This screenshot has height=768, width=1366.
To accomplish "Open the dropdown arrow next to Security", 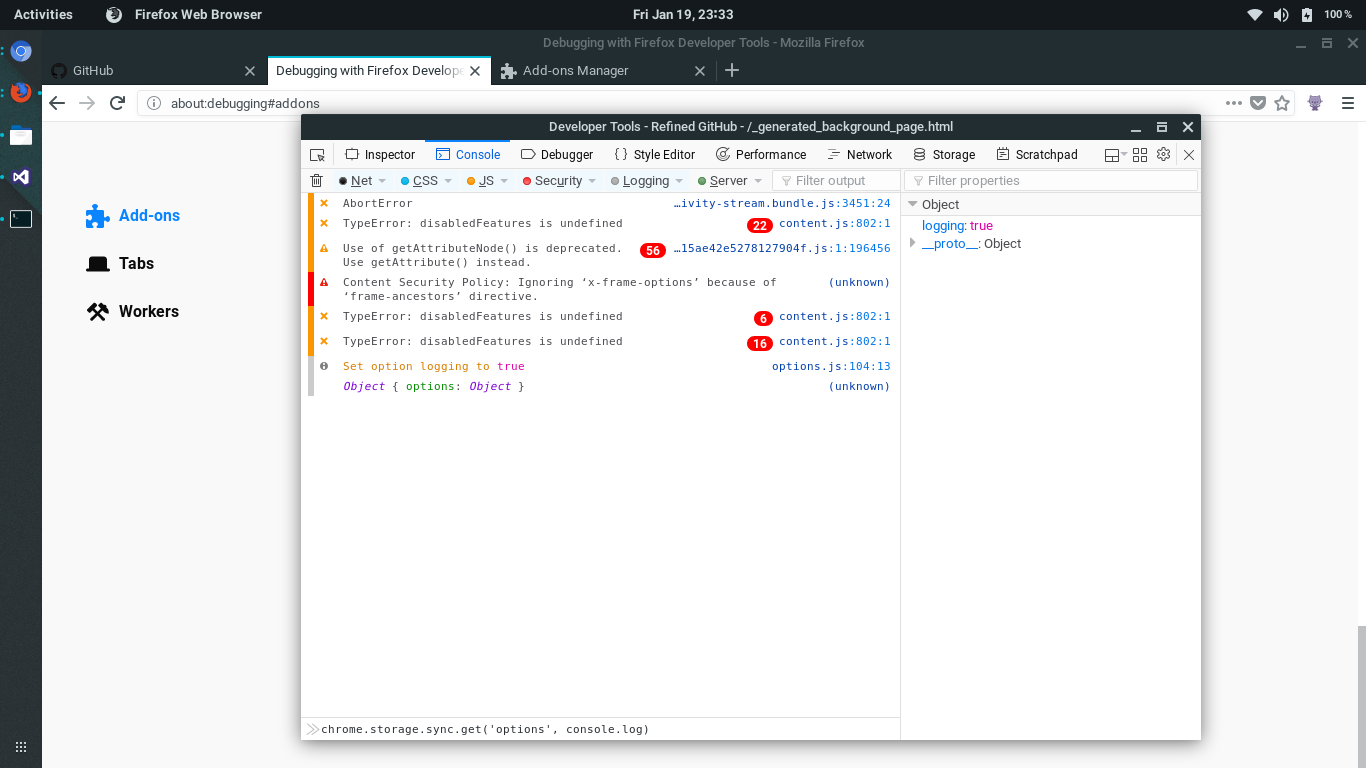I will (x=592, y=181).
